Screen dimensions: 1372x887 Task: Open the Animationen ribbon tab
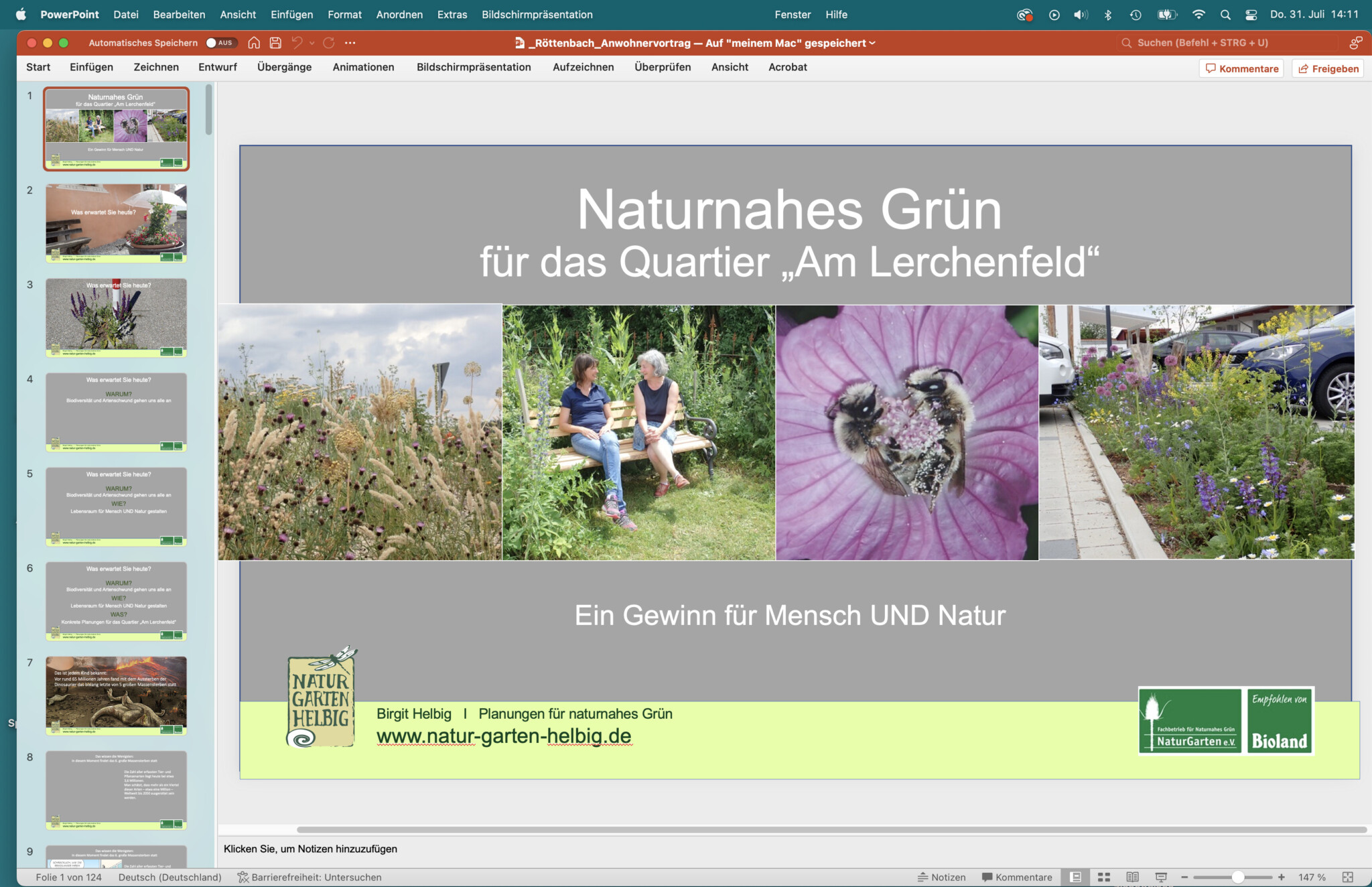pos(363,67)
